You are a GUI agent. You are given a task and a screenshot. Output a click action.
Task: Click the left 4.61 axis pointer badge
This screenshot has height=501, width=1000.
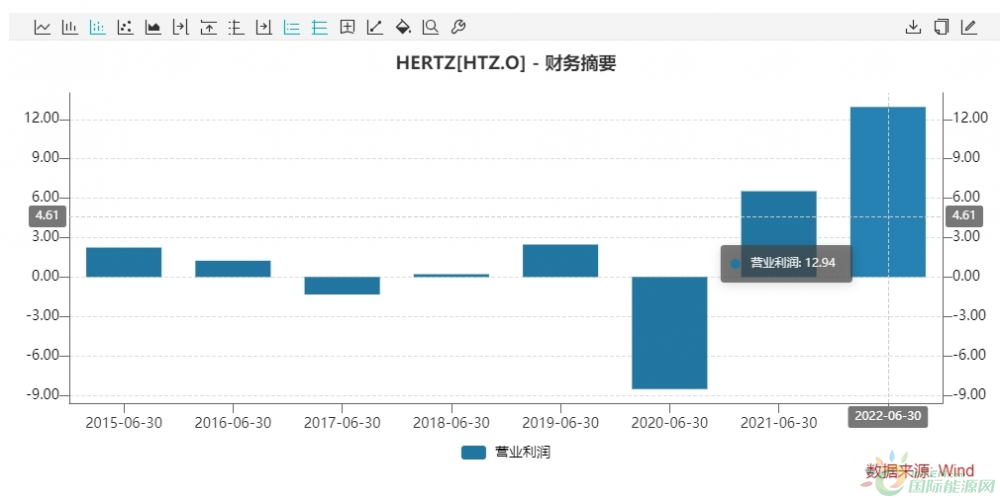(47, 215)
